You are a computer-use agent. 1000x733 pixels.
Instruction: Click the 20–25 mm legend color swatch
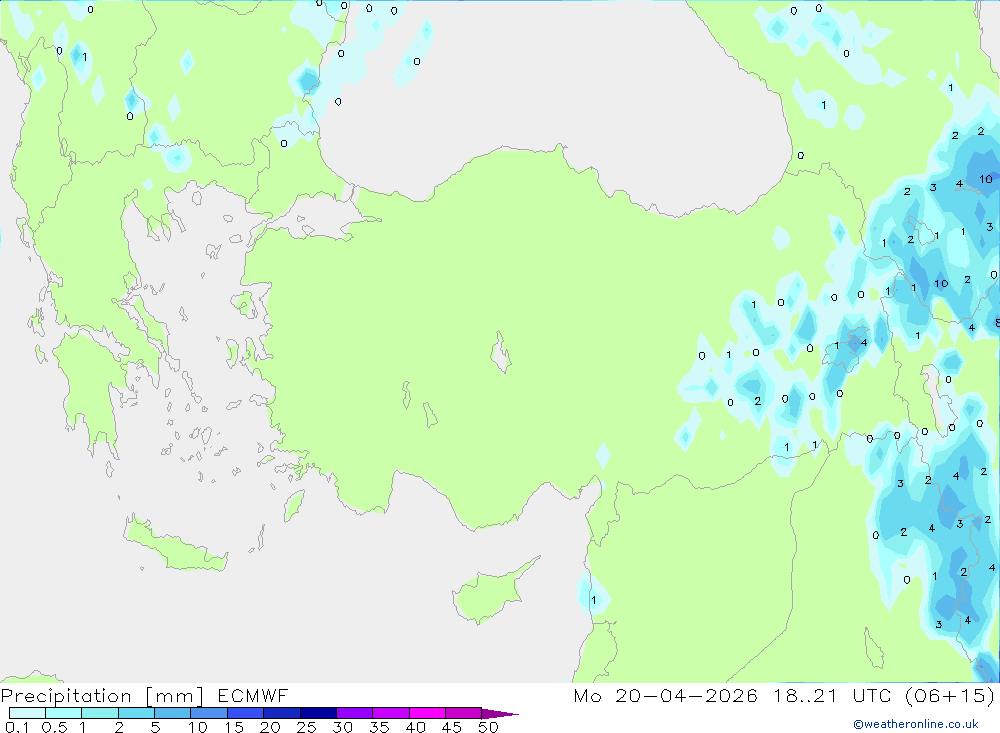281,713
